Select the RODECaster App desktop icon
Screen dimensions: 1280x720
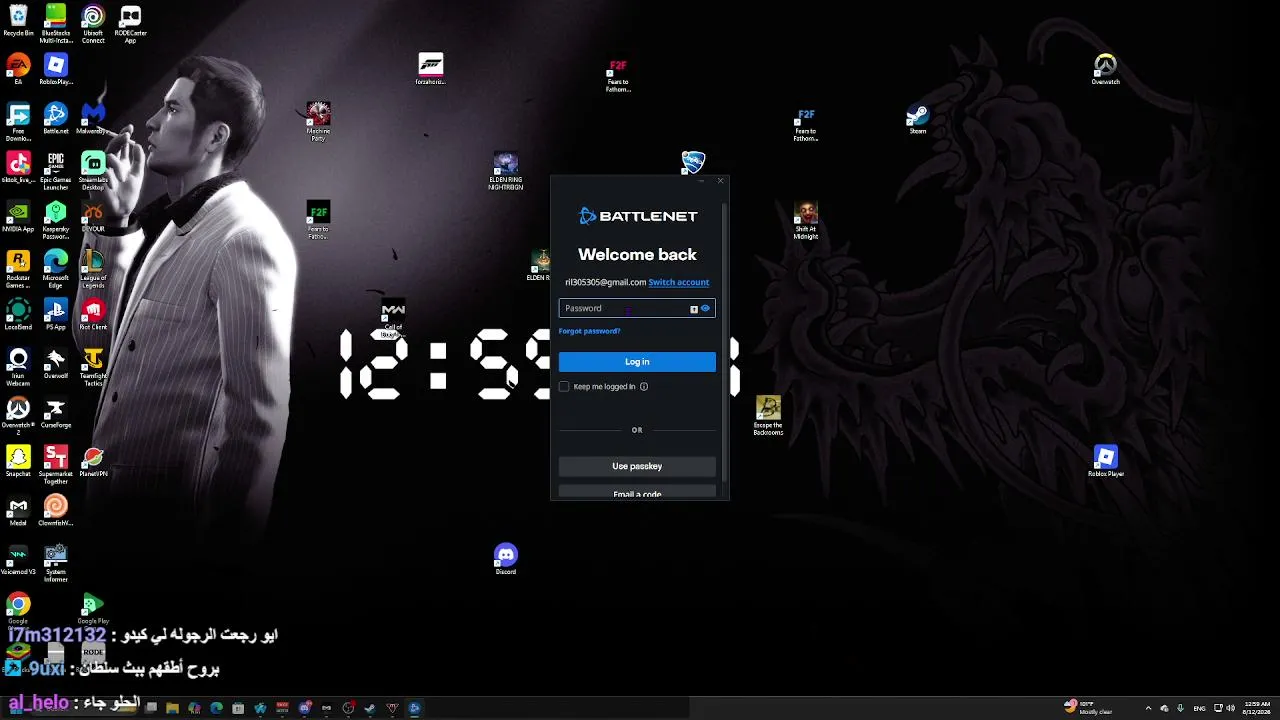[130, 23]
